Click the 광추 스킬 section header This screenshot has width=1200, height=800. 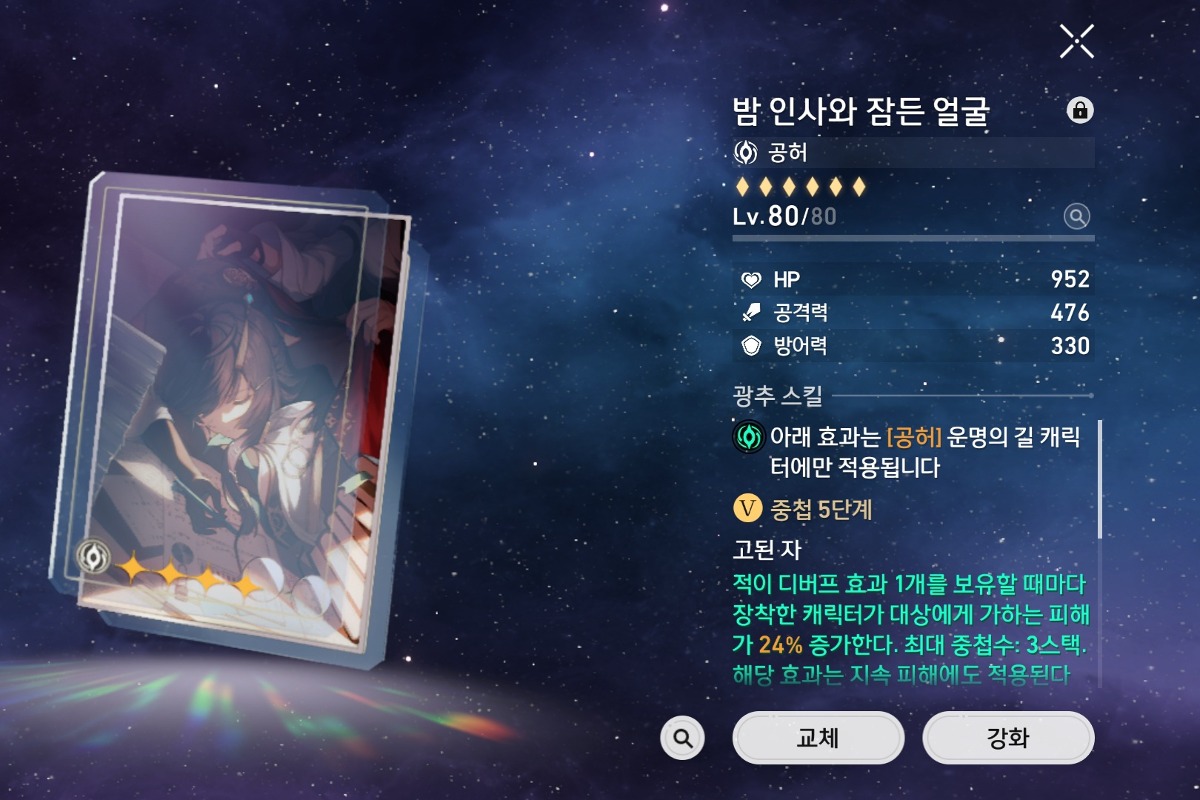[x=778, y=397]
